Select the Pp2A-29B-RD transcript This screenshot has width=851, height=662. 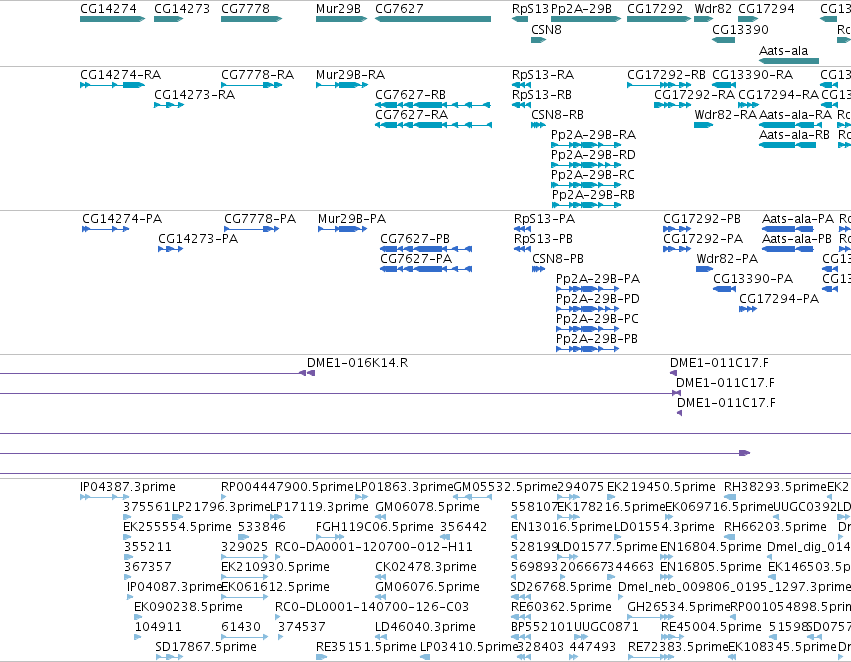pos(586,165)
